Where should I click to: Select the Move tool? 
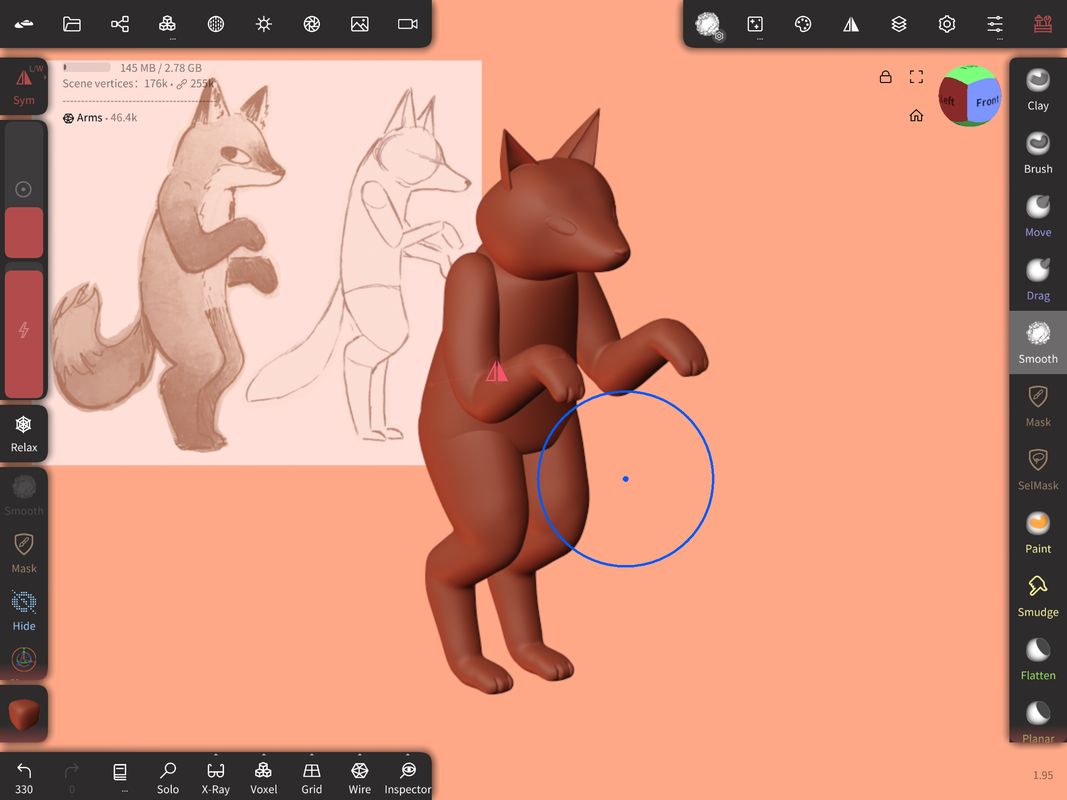tap(1038, 215)
